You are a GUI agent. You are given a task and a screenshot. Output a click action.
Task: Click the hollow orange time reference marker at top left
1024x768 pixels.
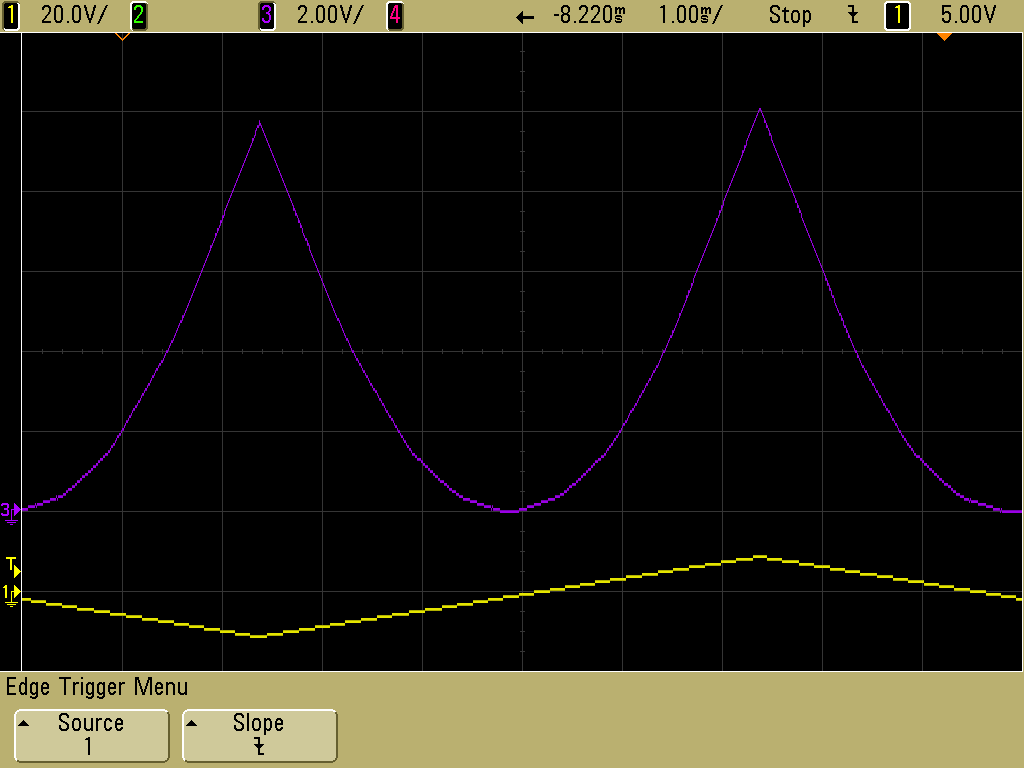tap(122, 37)
